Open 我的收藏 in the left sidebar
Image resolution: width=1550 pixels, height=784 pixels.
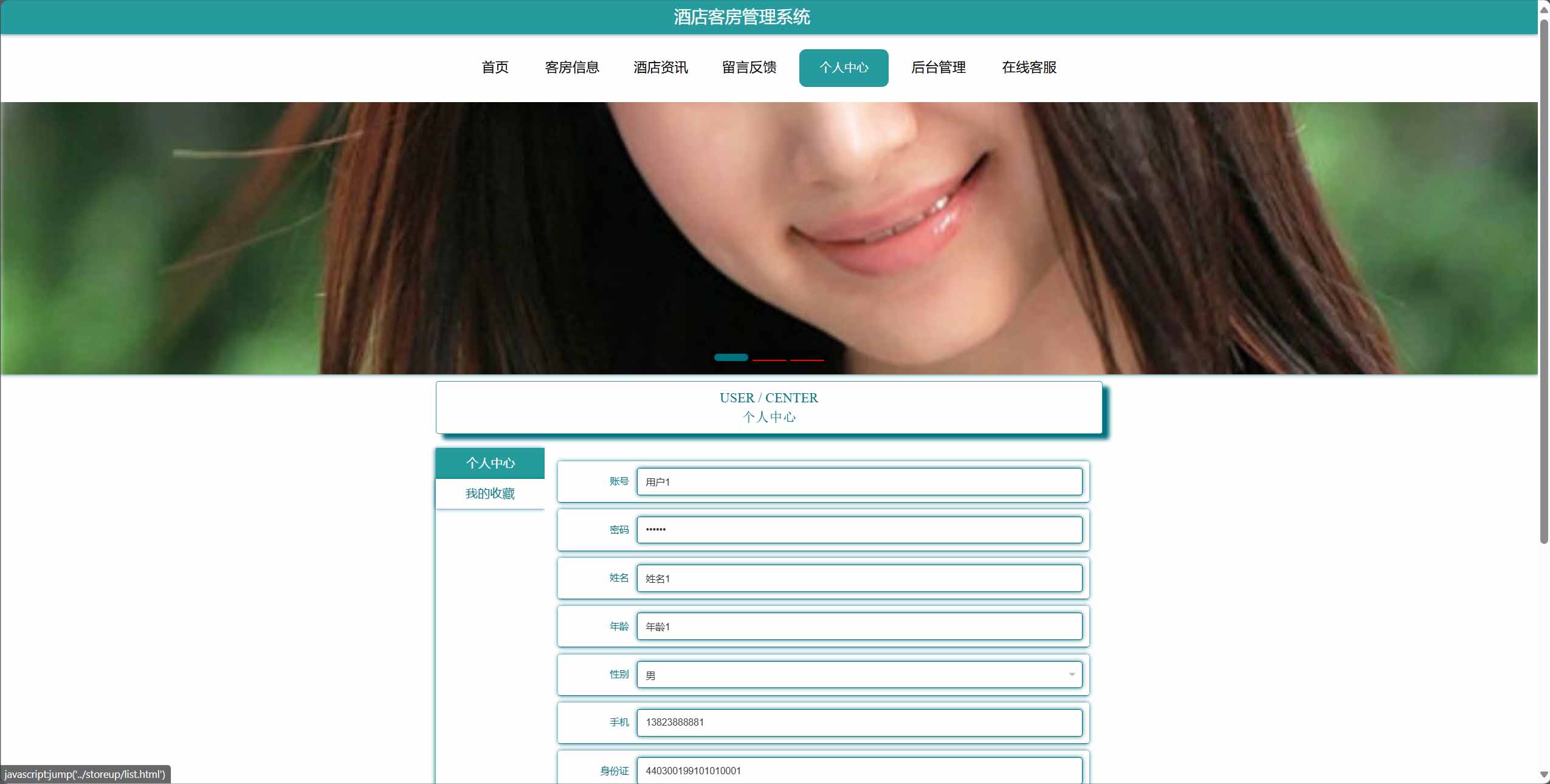click(490, 493)
